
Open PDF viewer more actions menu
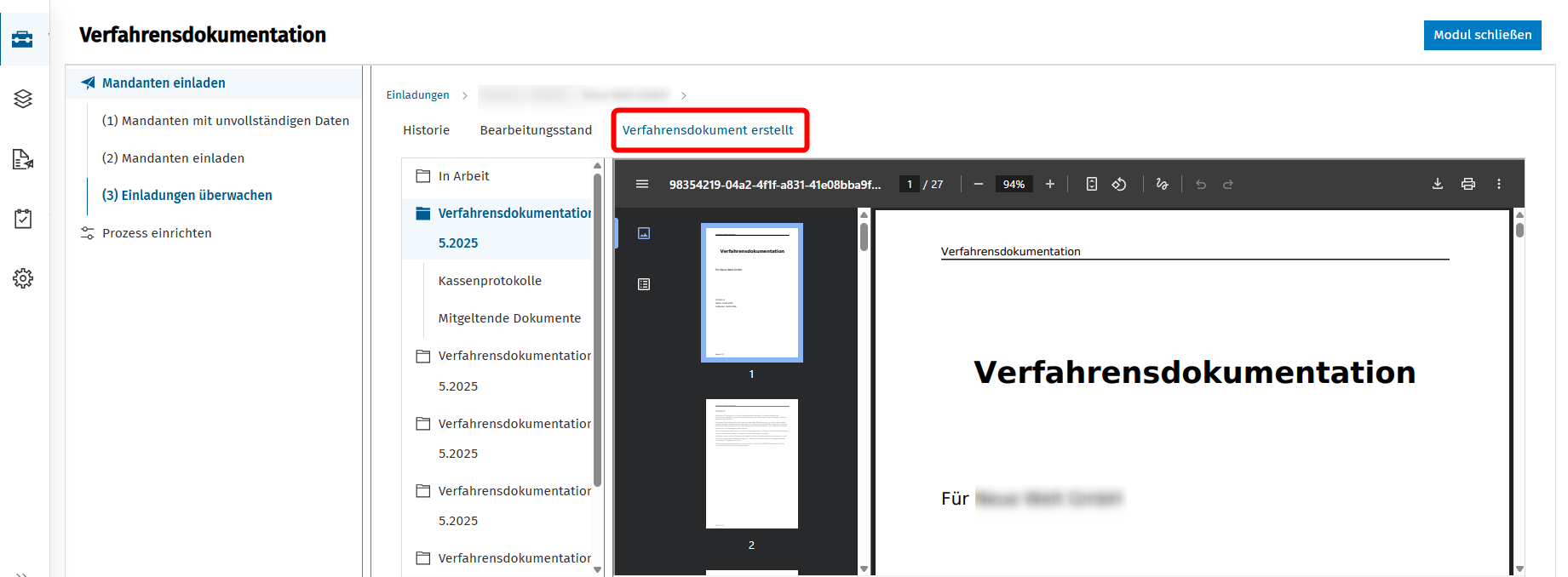1499,184
